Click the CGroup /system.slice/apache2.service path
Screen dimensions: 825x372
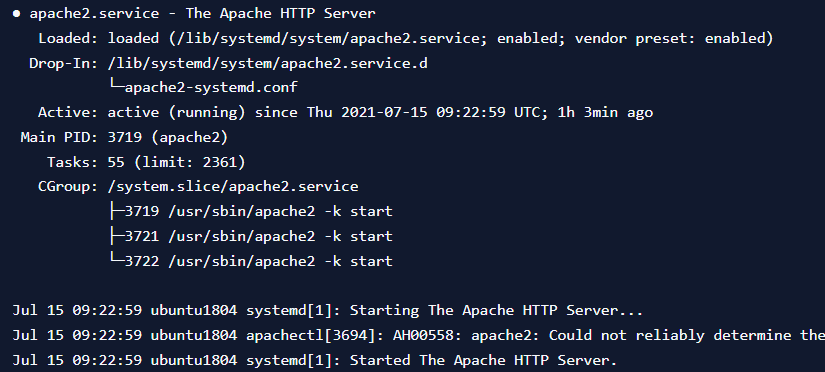pyautogui.click(x=233, y=187)
